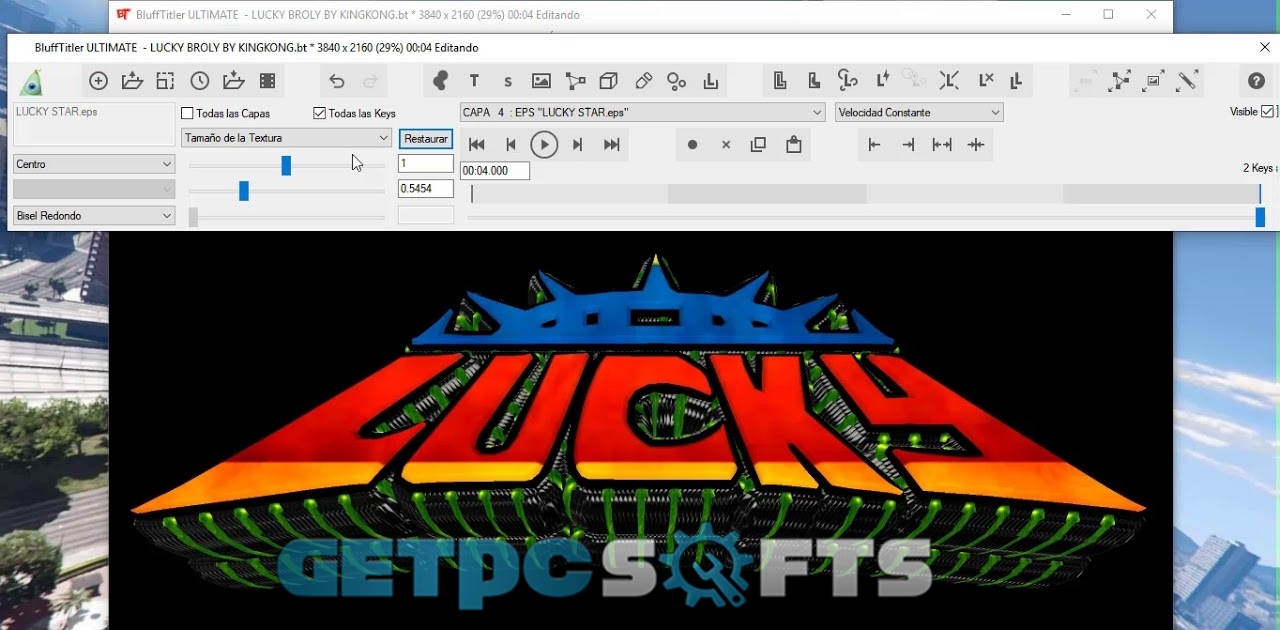Image resolution: width=1280 pixels, height=630 pixels.
Task: Add a text layer with the T icon
Action: 474,82
